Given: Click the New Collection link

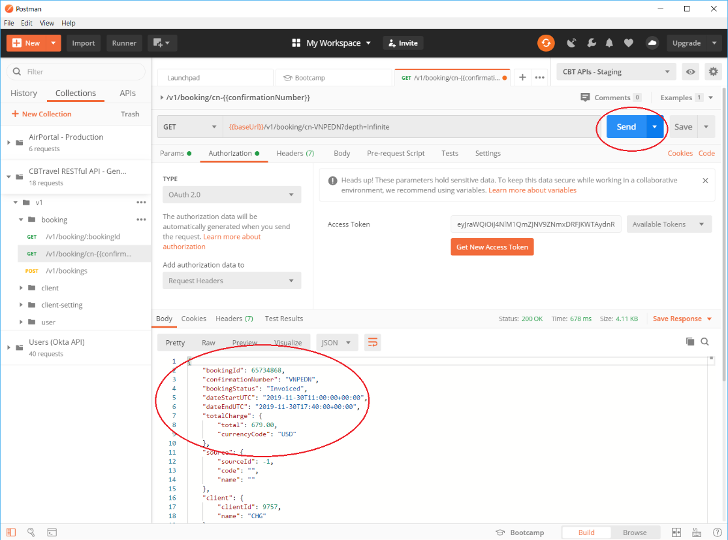Looking at the screenshot, I should pyautogui.click(x=41, y=114).
